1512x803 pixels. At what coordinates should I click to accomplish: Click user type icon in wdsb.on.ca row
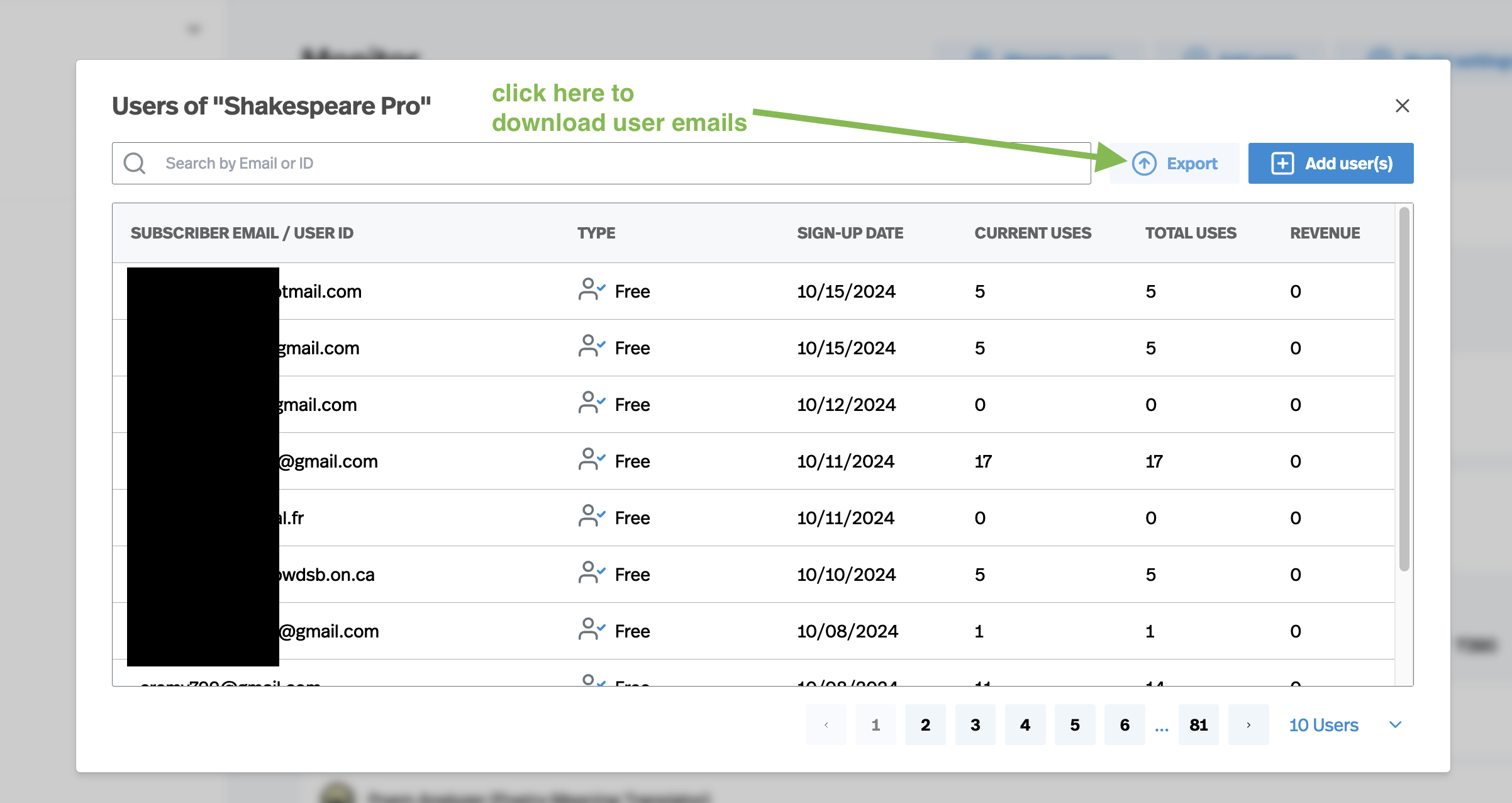pyautogui.click(x=591, y=573)
